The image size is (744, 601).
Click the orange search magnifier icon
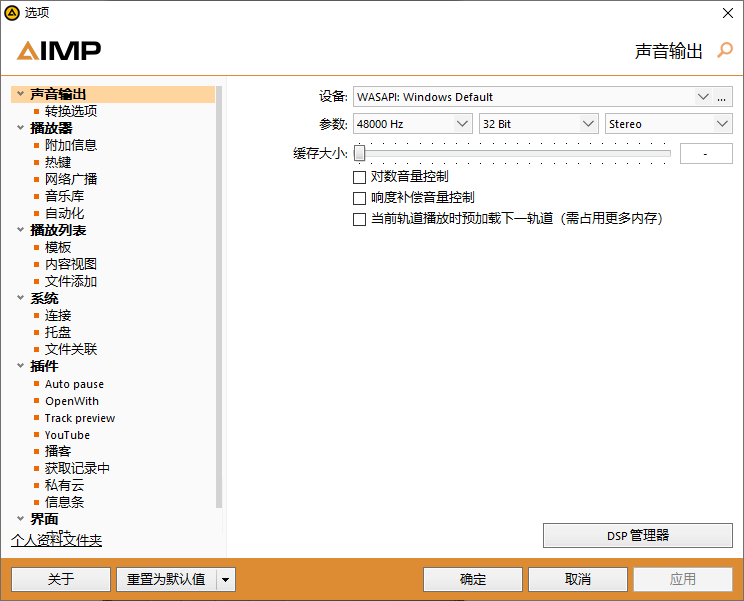point(725,50)
